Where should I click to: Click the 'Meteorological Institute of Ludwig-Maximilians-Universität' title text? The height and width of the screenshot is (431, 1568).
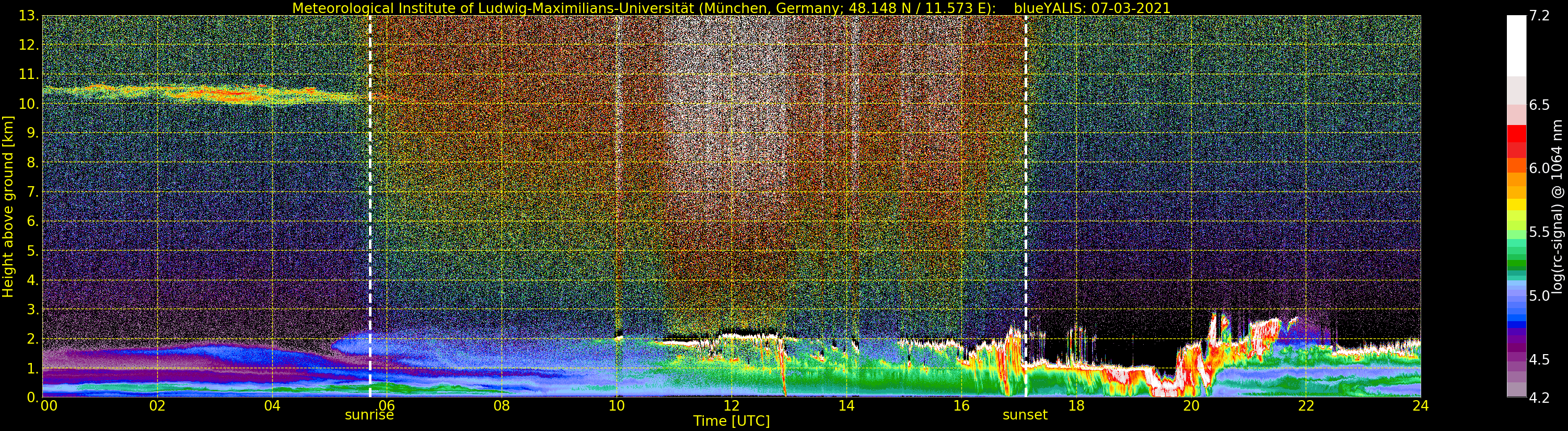tap(494, 8)
